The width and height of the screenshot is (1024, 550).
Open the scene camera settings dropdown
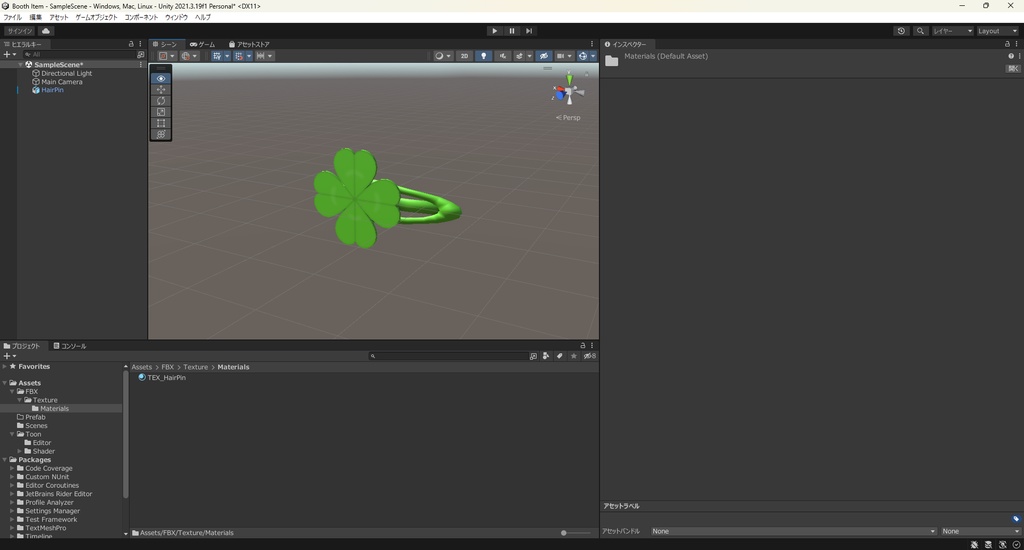pyautogui.click(x=566, y=56)
